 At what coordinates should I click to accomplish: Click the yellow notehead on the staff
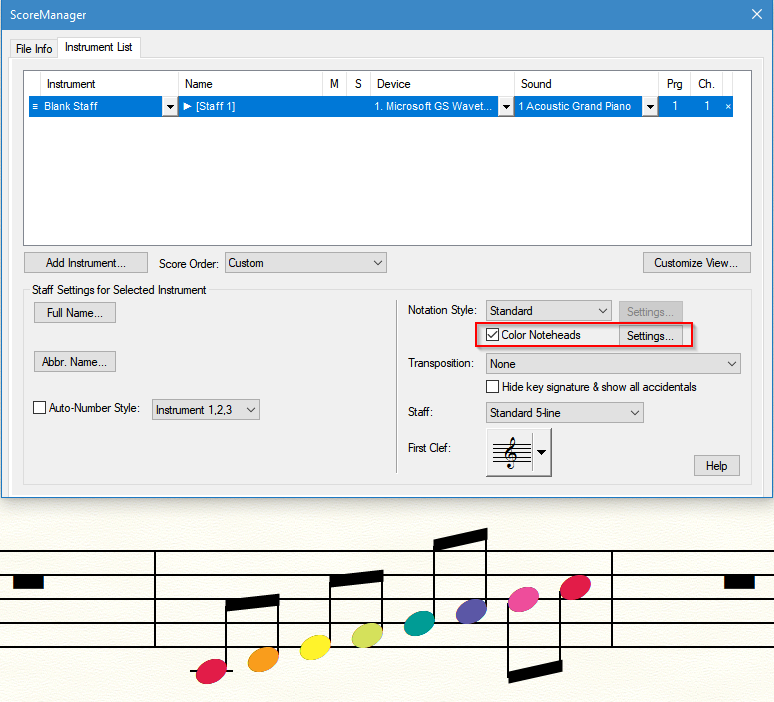[315, 647]
